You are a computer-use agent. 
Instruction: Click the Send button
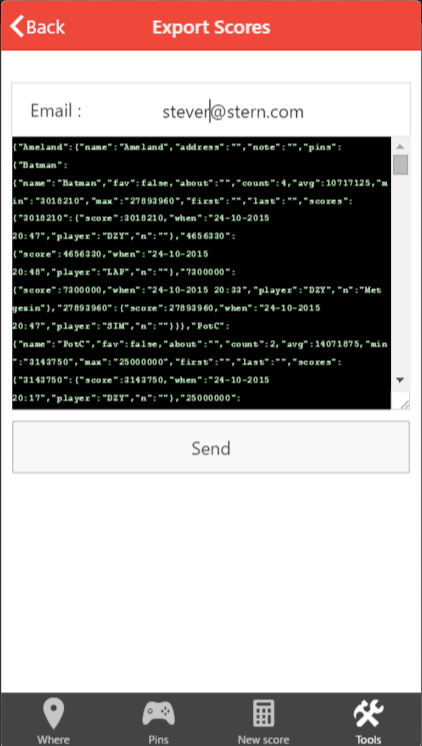point(211,447)
